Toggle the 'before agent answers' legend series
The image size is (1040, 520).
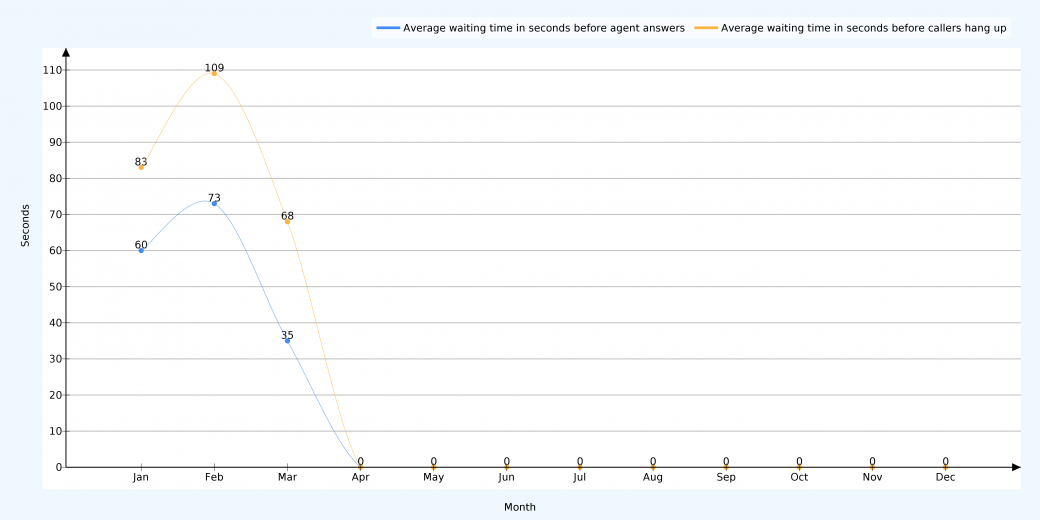coord(543,28)
